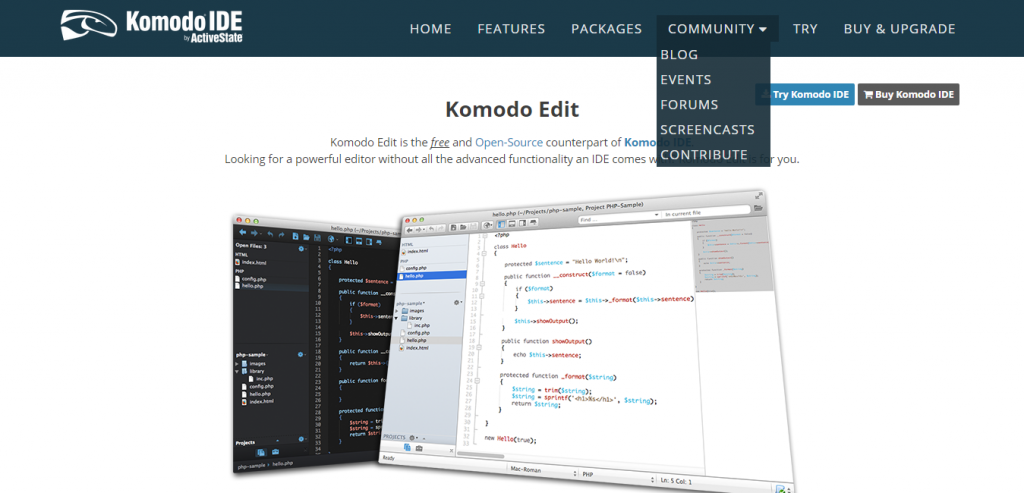
Task: Go to the FEATURES page
Action: coord(511,29)
